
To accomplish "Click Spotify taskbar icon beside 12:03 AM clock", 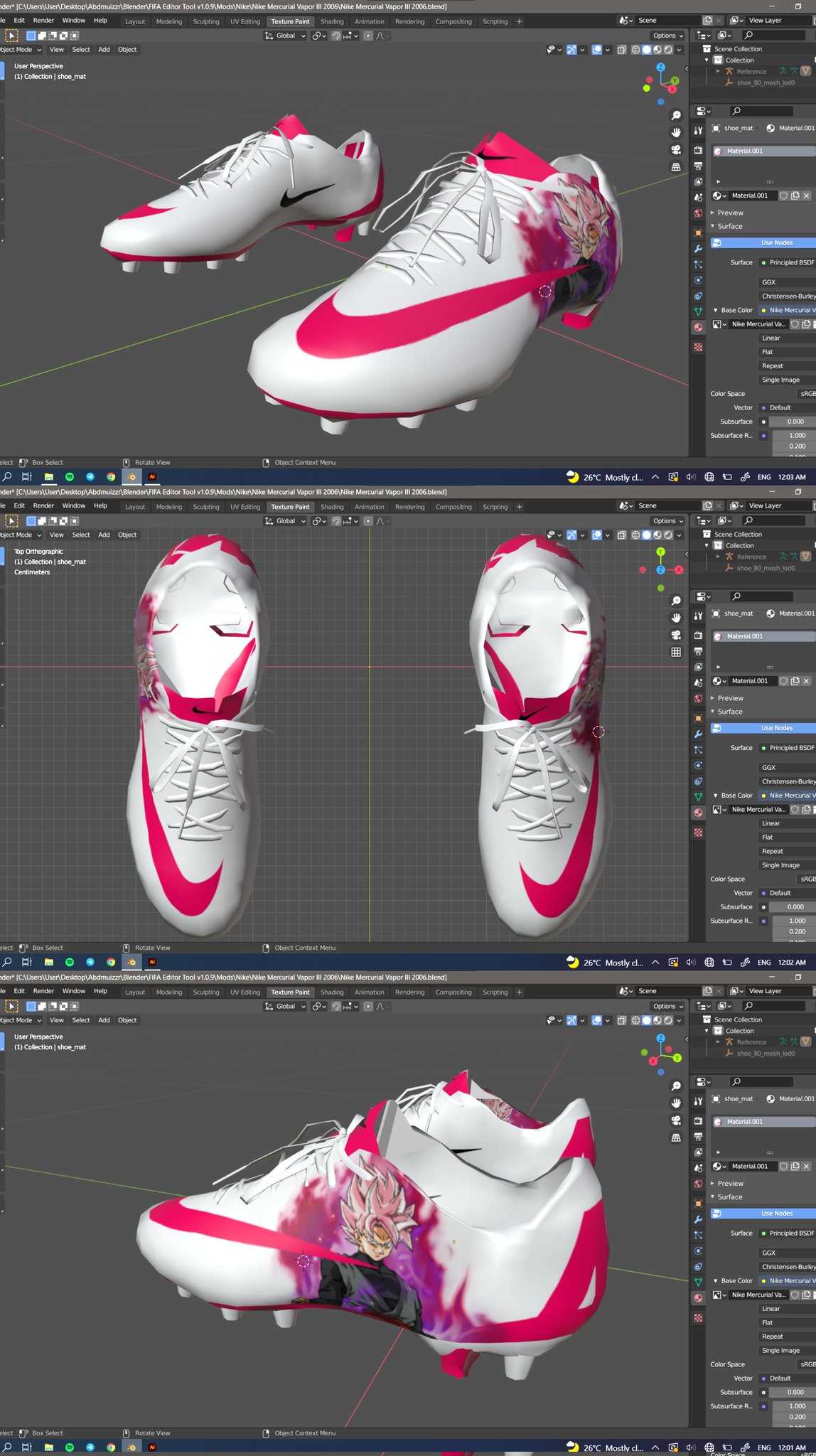I will click(69, 477).
